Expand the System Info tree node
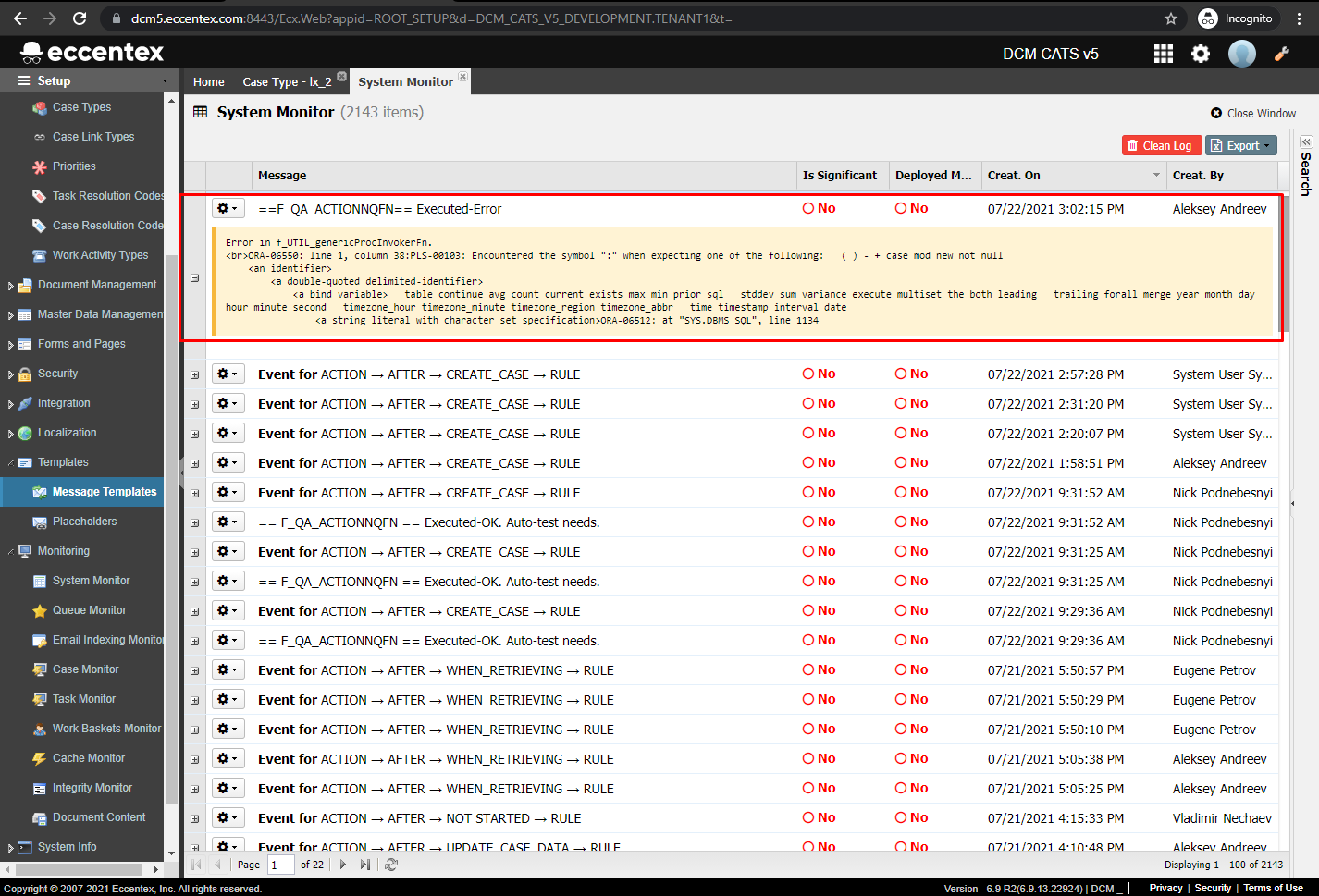Screen dimensions: 1319x896 tap(10, 848)
